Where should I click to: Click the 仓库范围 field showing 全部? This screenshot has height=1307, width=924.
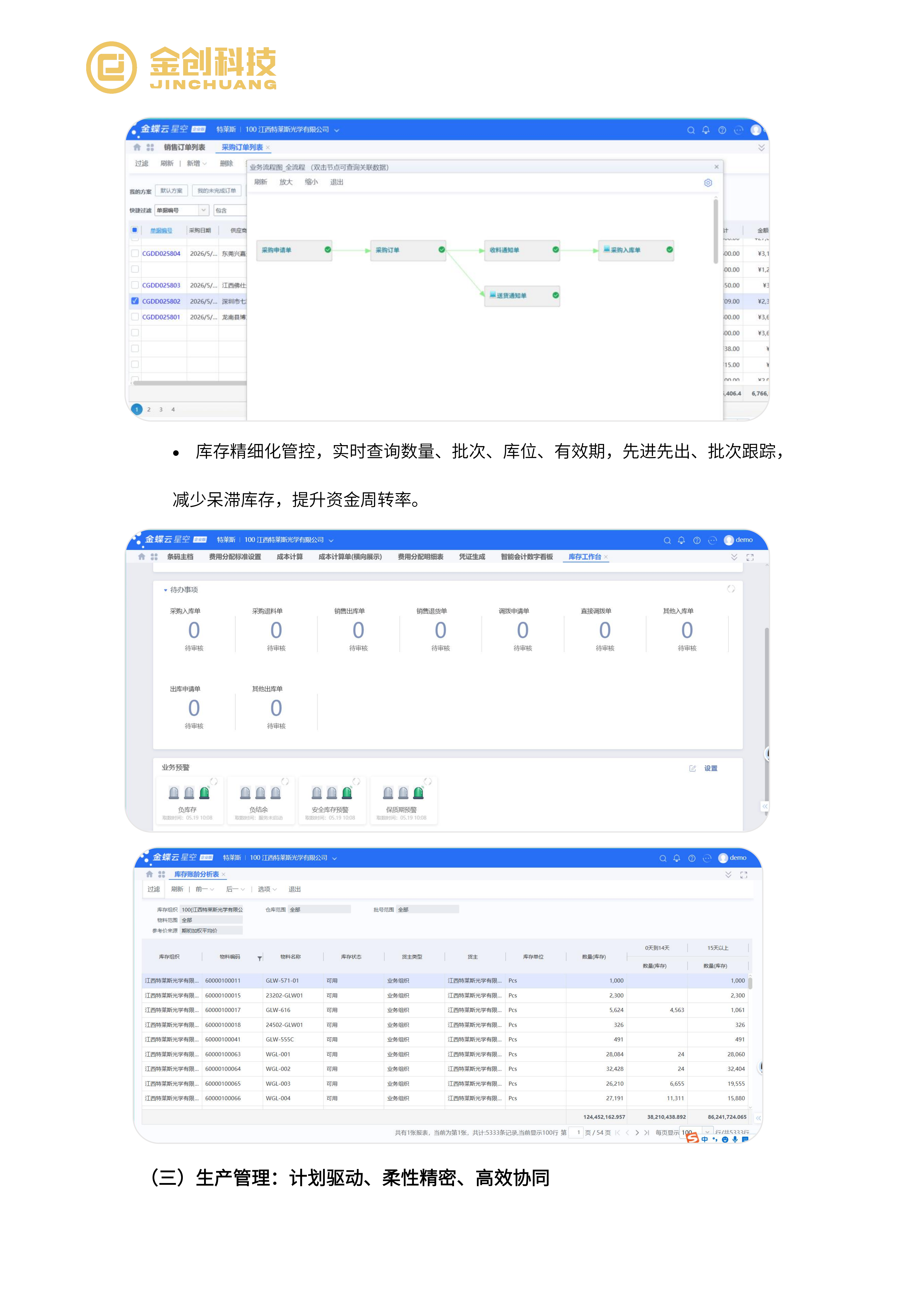point(319,910)
